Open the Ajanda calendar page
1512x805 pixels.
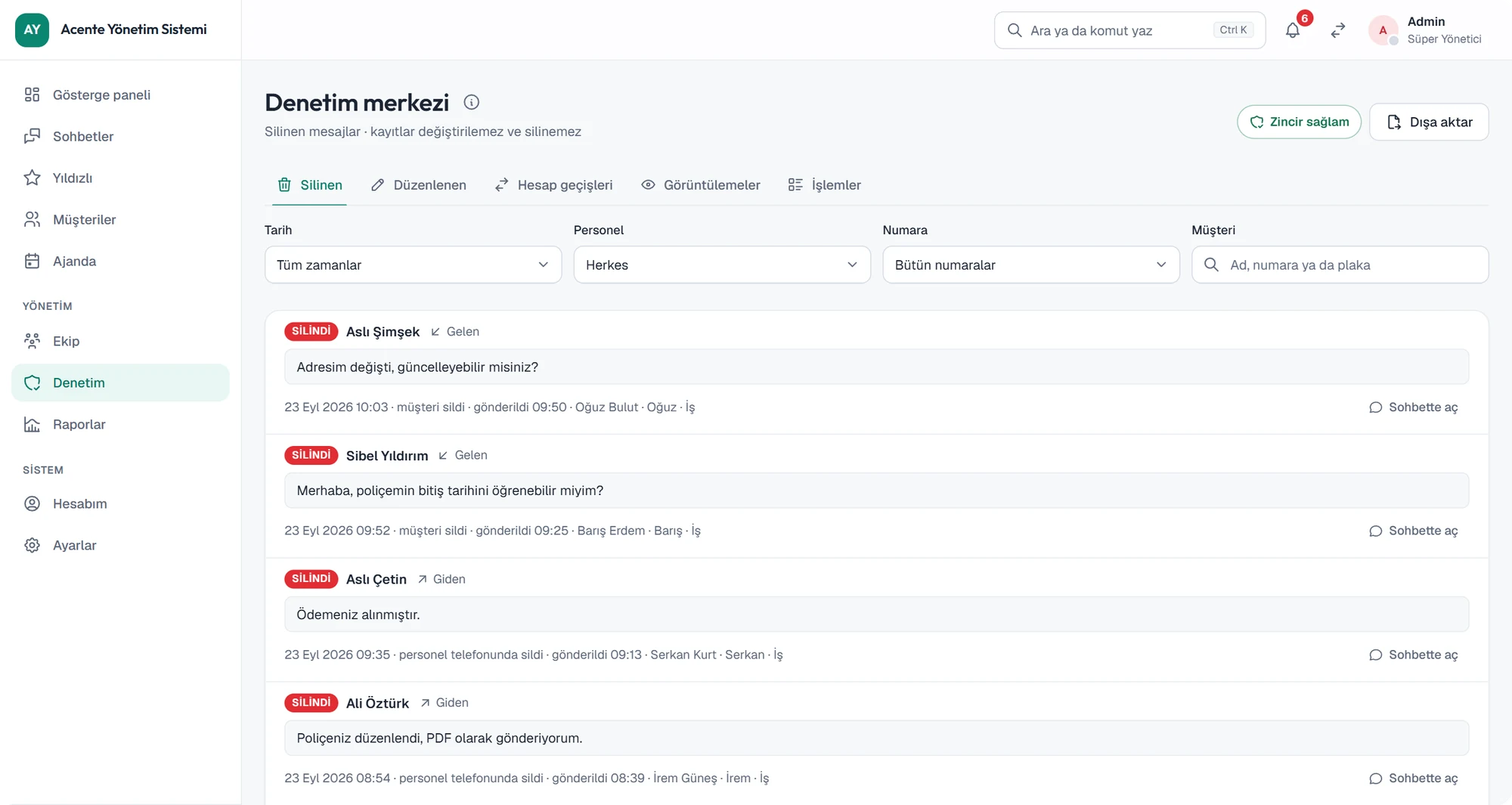121,261
